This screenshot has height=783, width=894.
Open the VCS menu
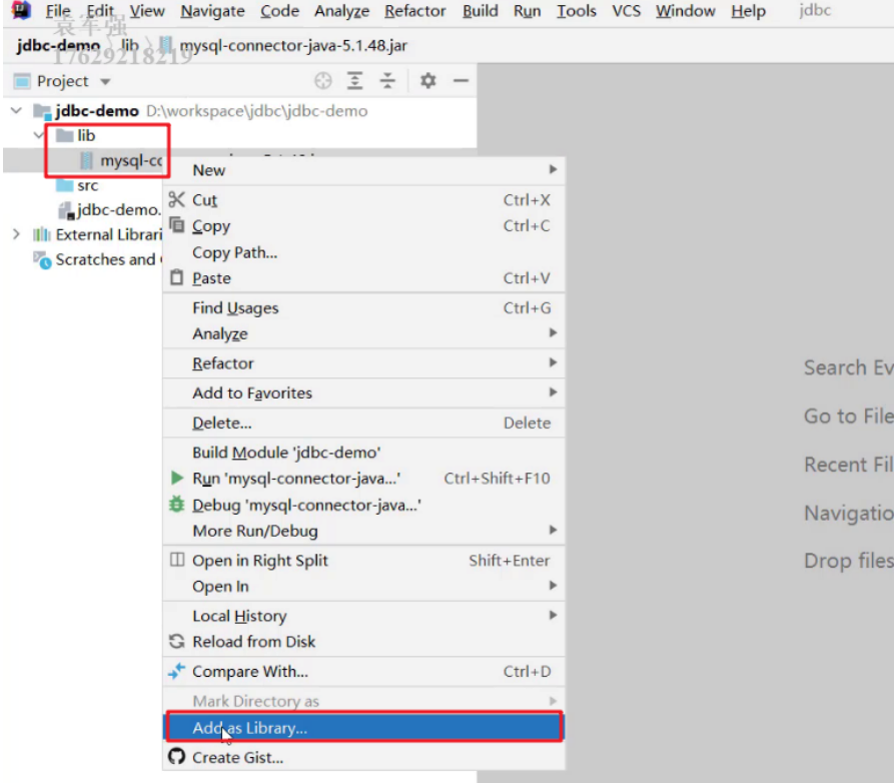tap(626, 11)
